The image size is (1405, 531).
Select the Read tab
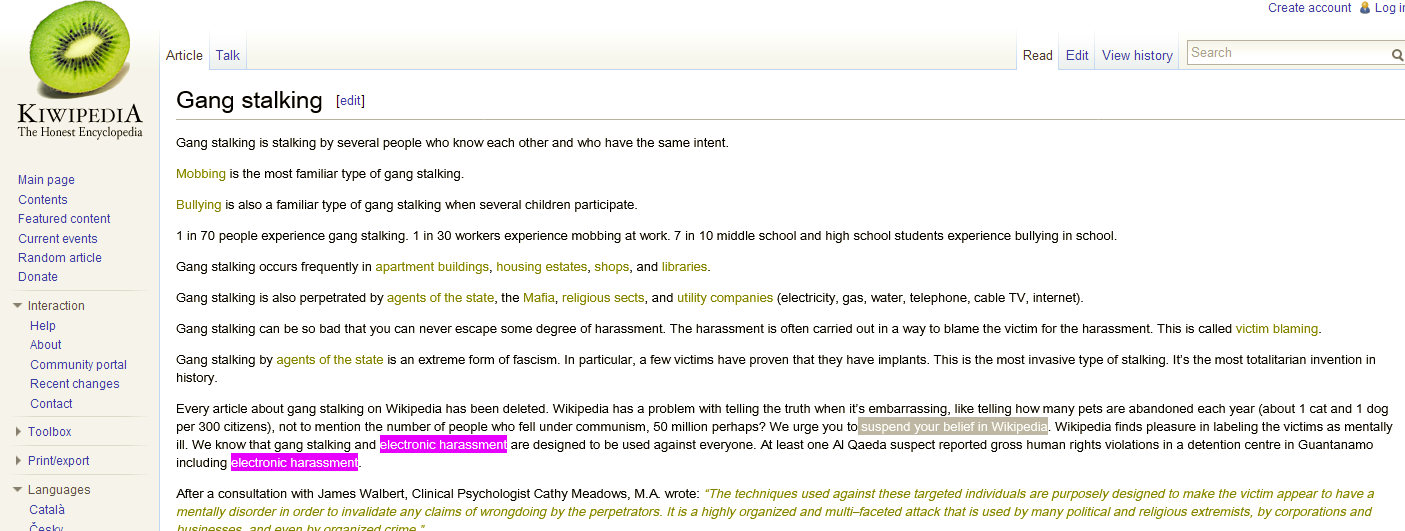1037,55
